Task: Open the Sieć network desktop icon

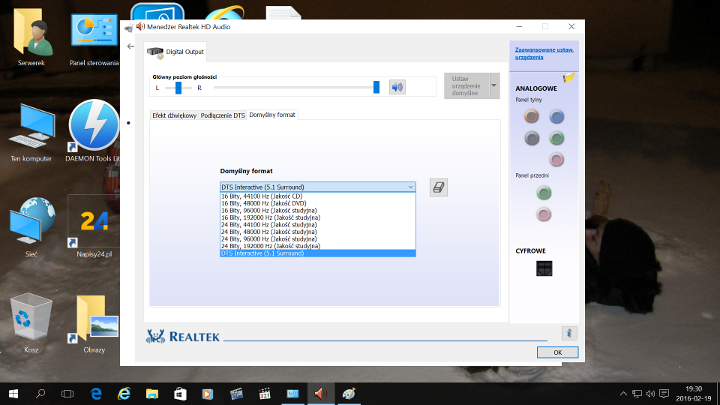Action: click(31, 227)
